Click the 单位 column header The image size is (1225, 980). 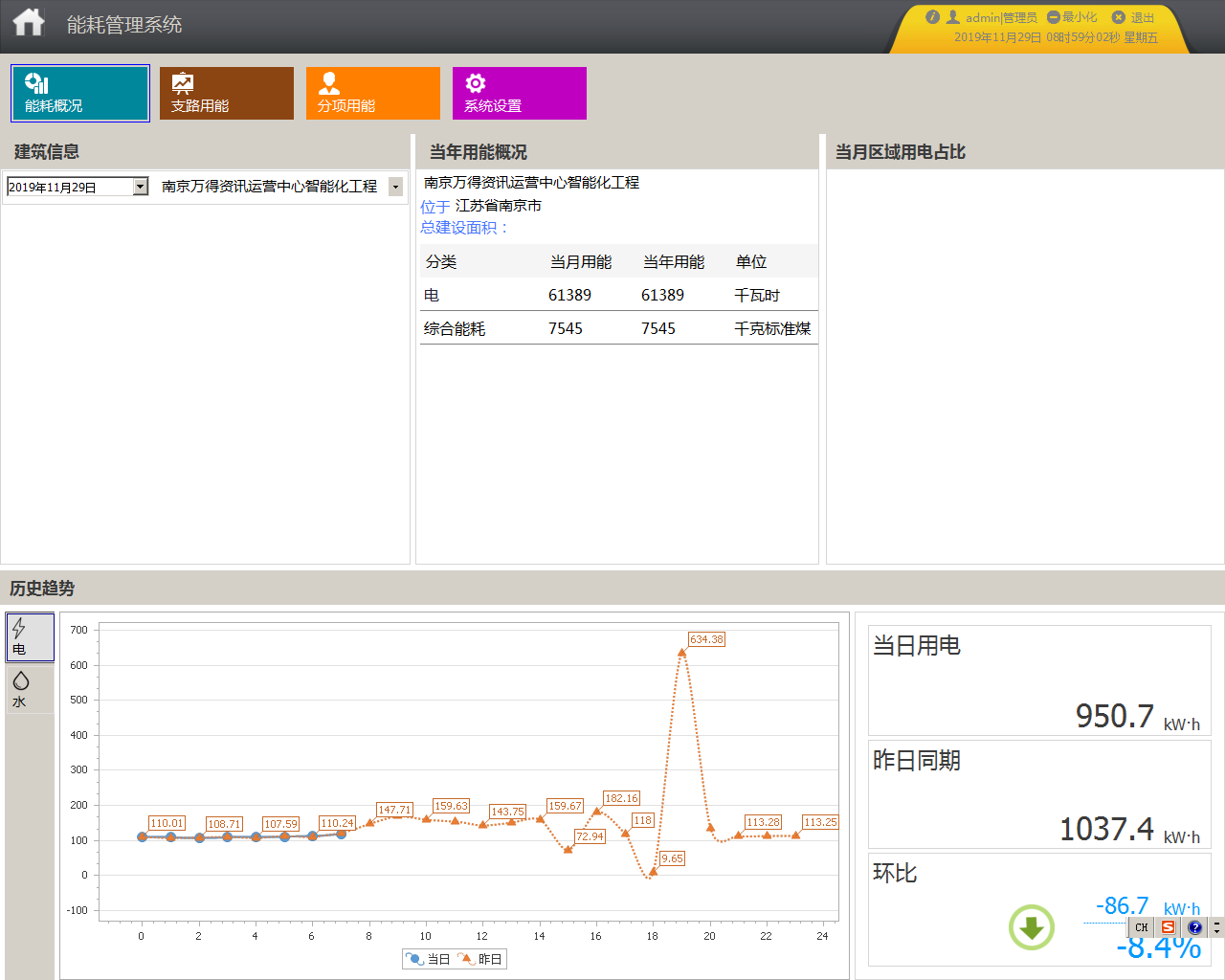[751, 261]
